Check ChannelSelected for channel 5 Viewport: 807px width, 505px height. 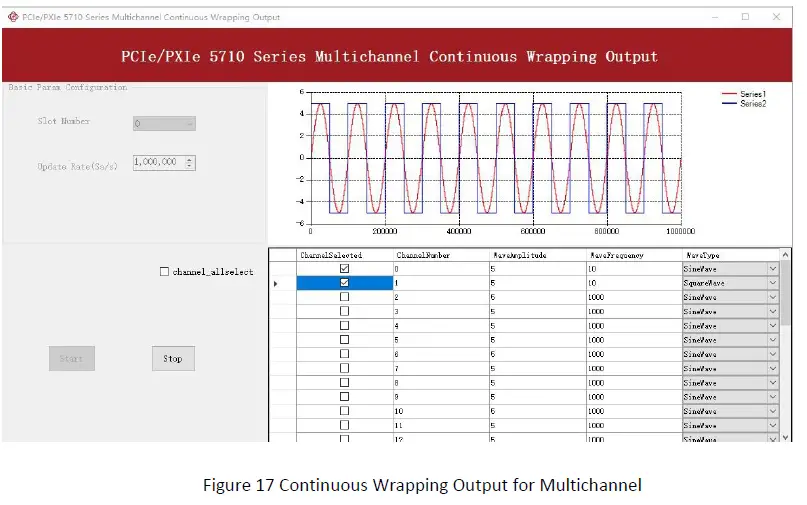coord(344,340)
